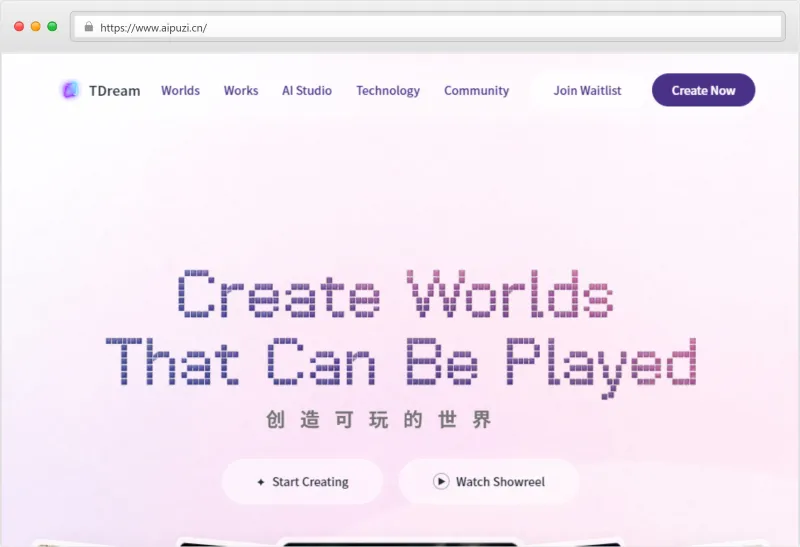Click the TDream brand name text
This screenshot has width=800, height=547.
tap(115, 91)
